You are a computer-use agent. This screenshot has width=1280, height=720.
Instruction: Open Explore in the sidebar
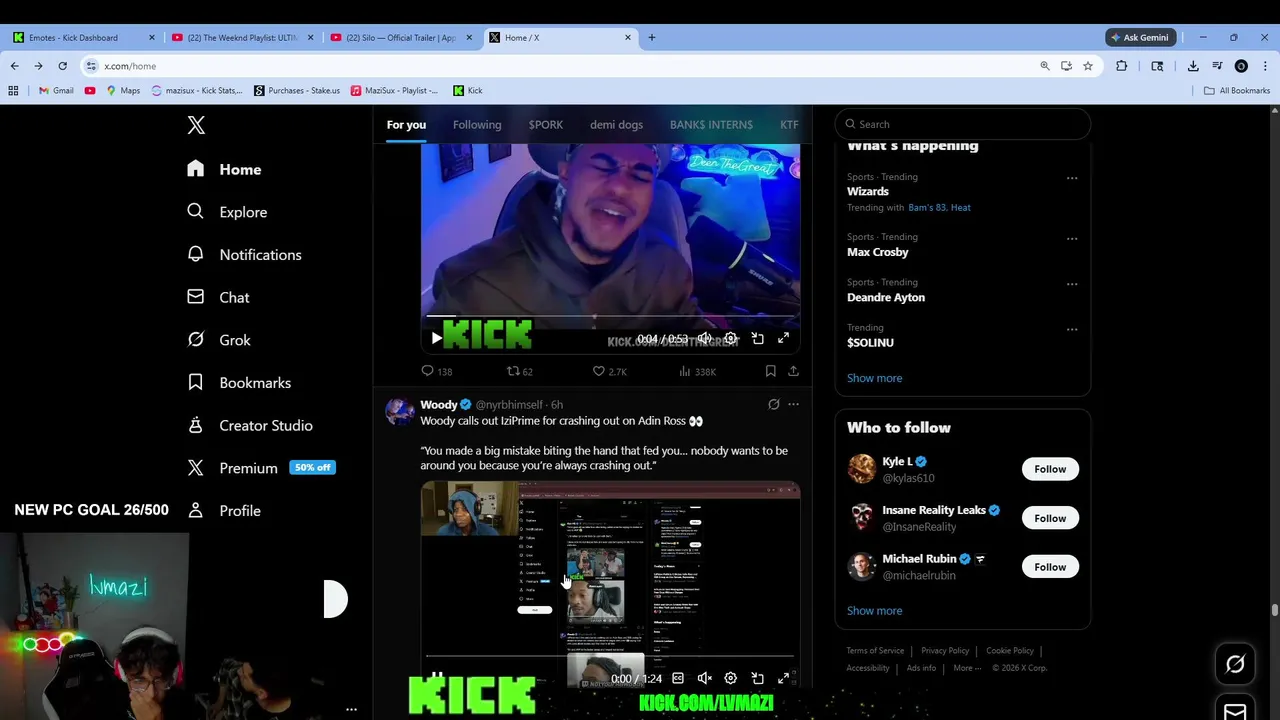pos(227,212)
